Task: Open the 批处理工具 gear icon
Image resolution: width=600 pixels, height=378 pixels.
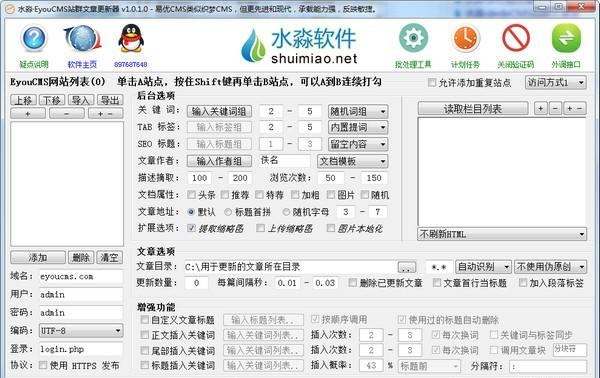Action: (413, 37)
